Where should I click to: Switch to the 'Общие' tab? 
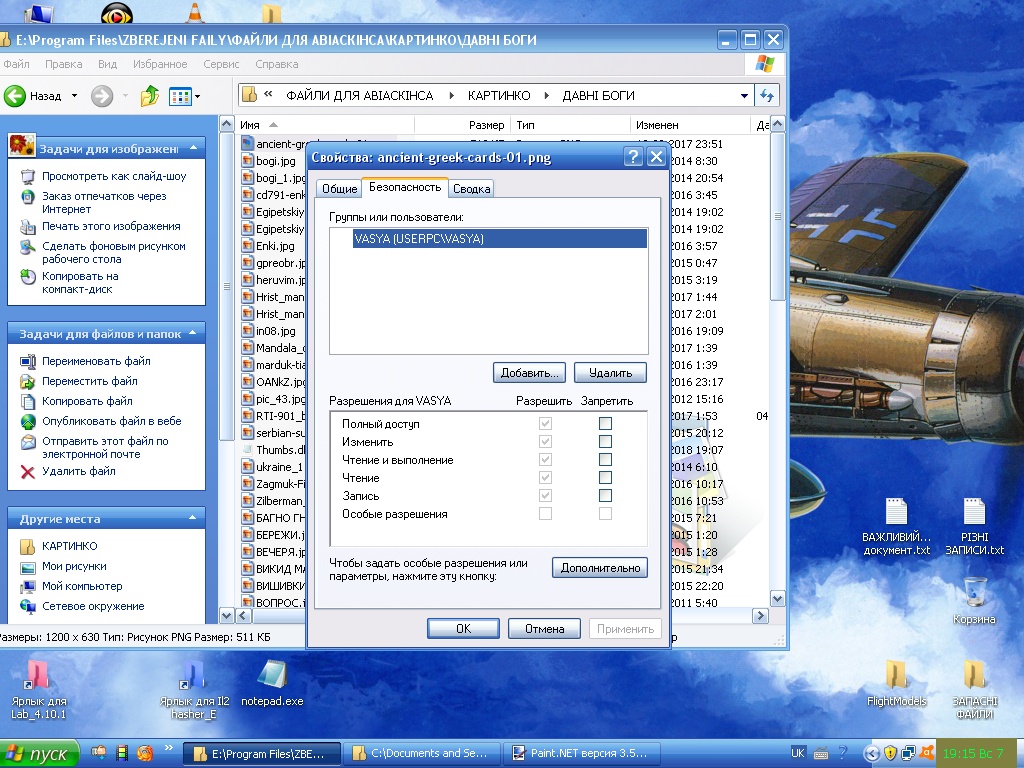point(339,189)
